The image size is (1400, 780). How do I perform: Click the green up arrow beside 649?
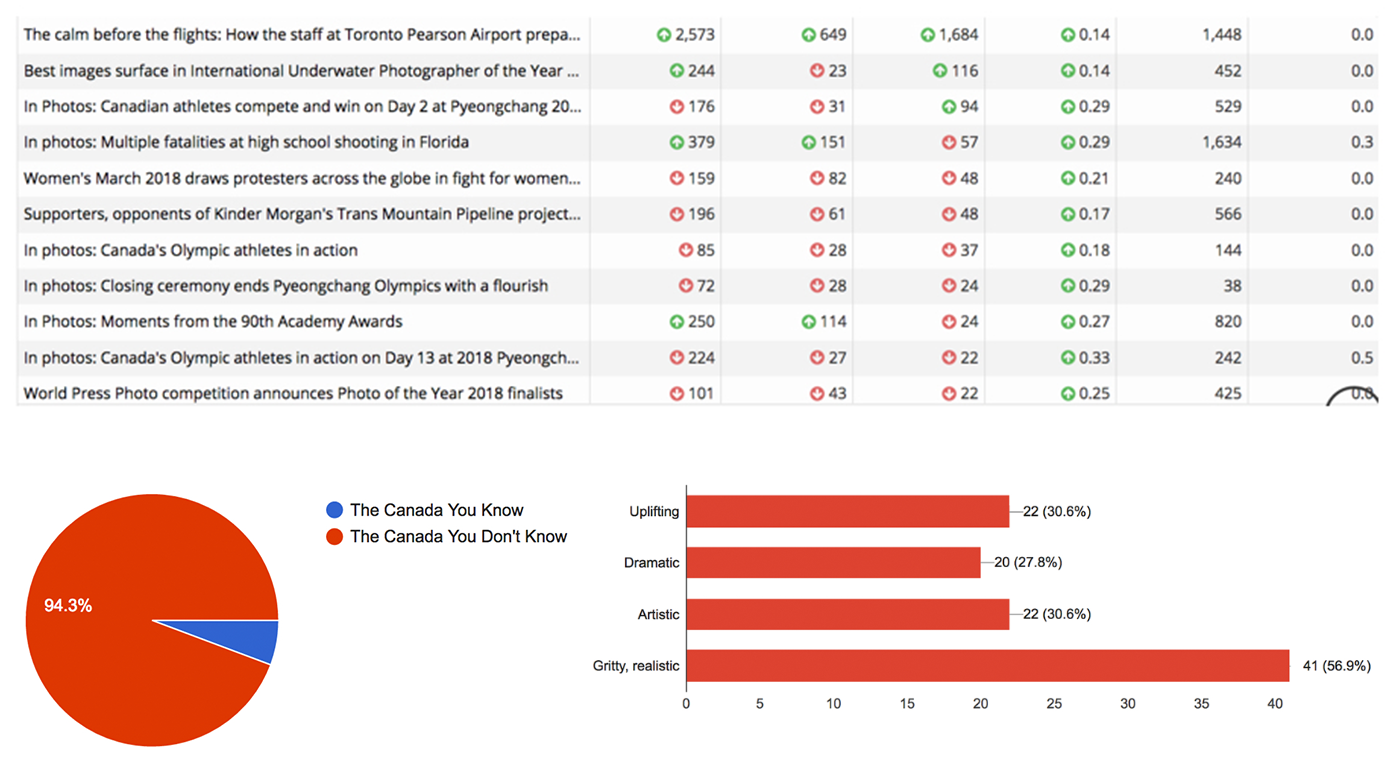pyautogui.click(x=808, y=35)
